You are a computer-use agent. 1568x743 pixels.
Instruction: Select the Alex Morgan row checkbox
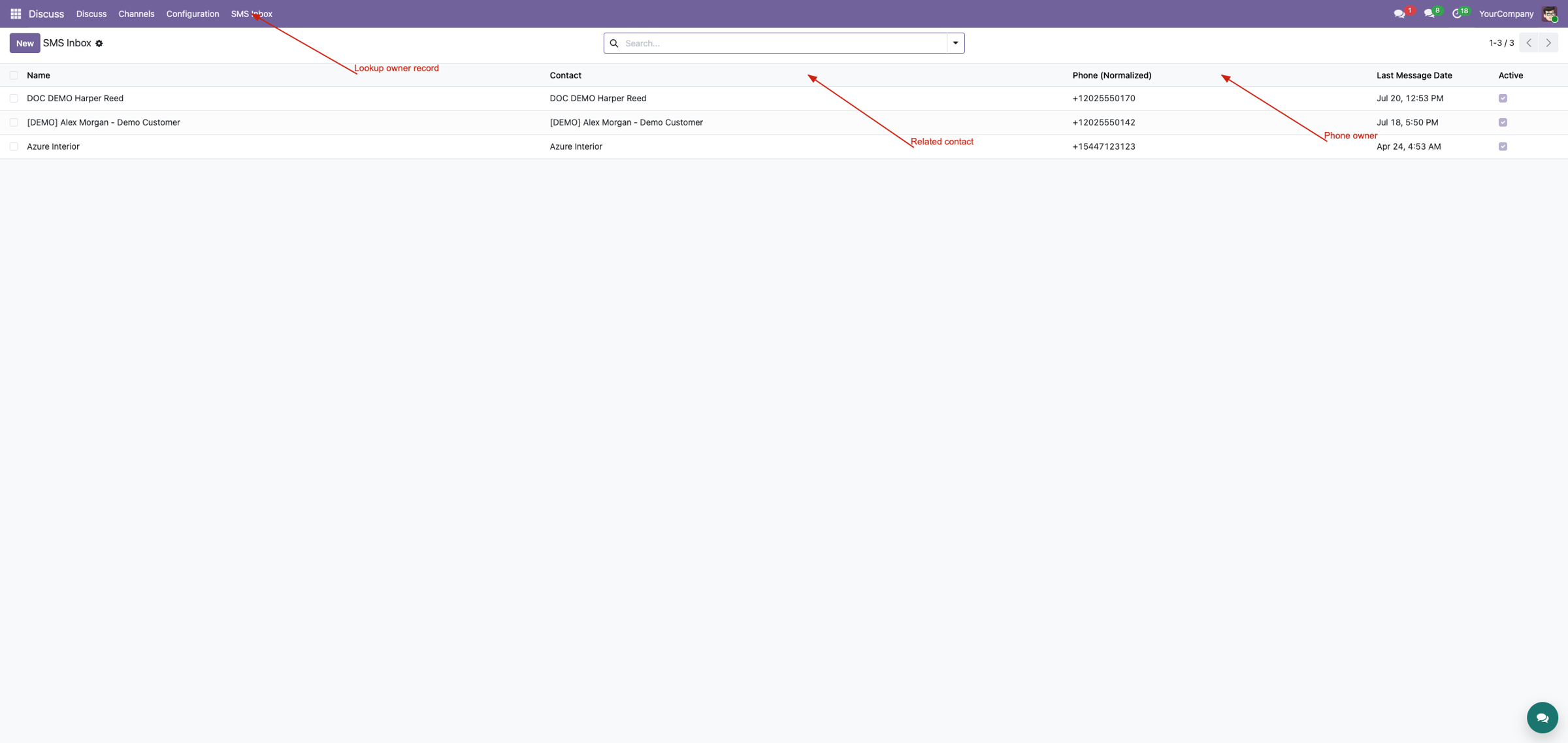[14, 123]
